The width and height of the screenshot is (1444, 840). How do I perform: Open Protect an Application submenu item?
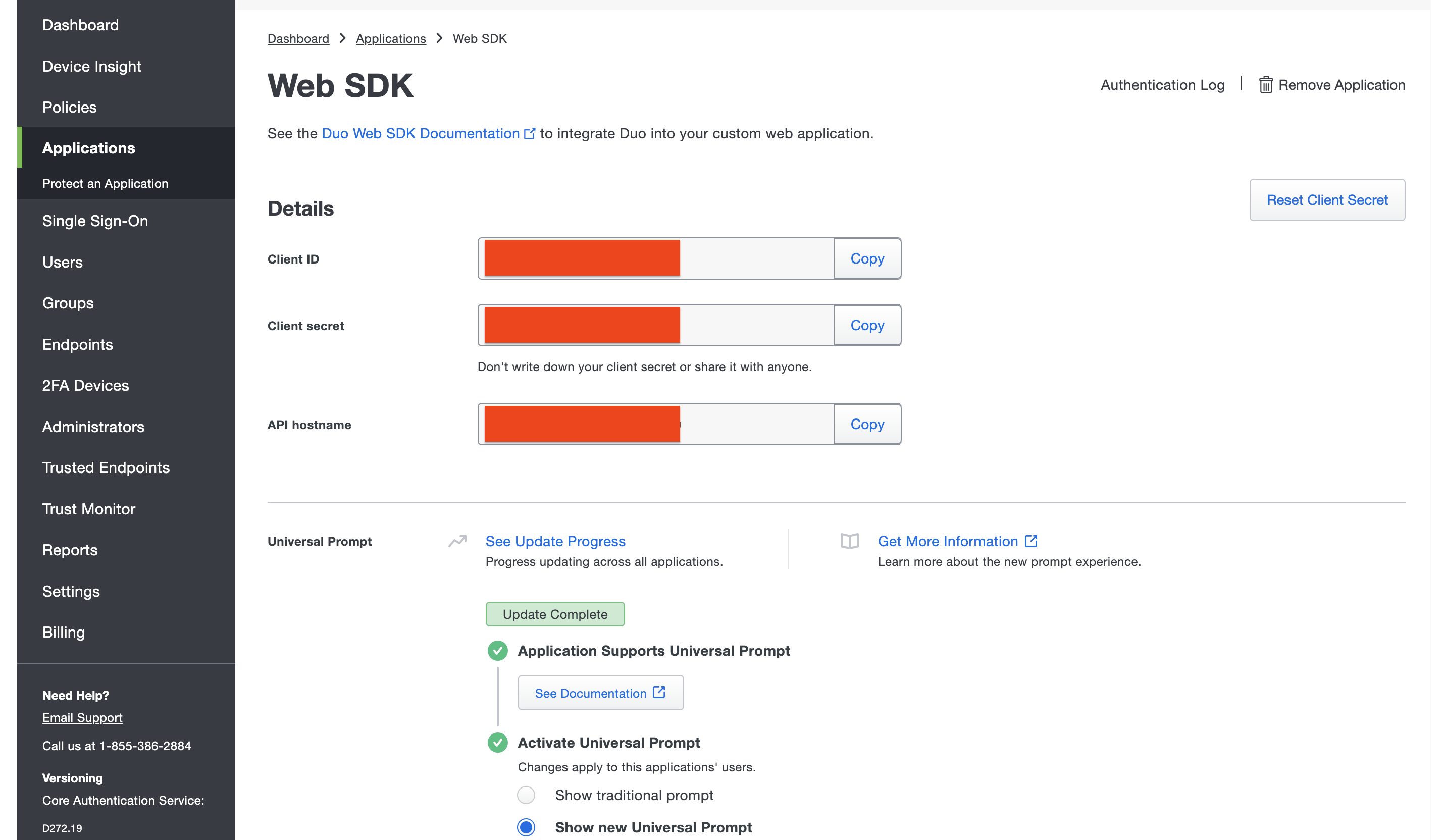106,183
